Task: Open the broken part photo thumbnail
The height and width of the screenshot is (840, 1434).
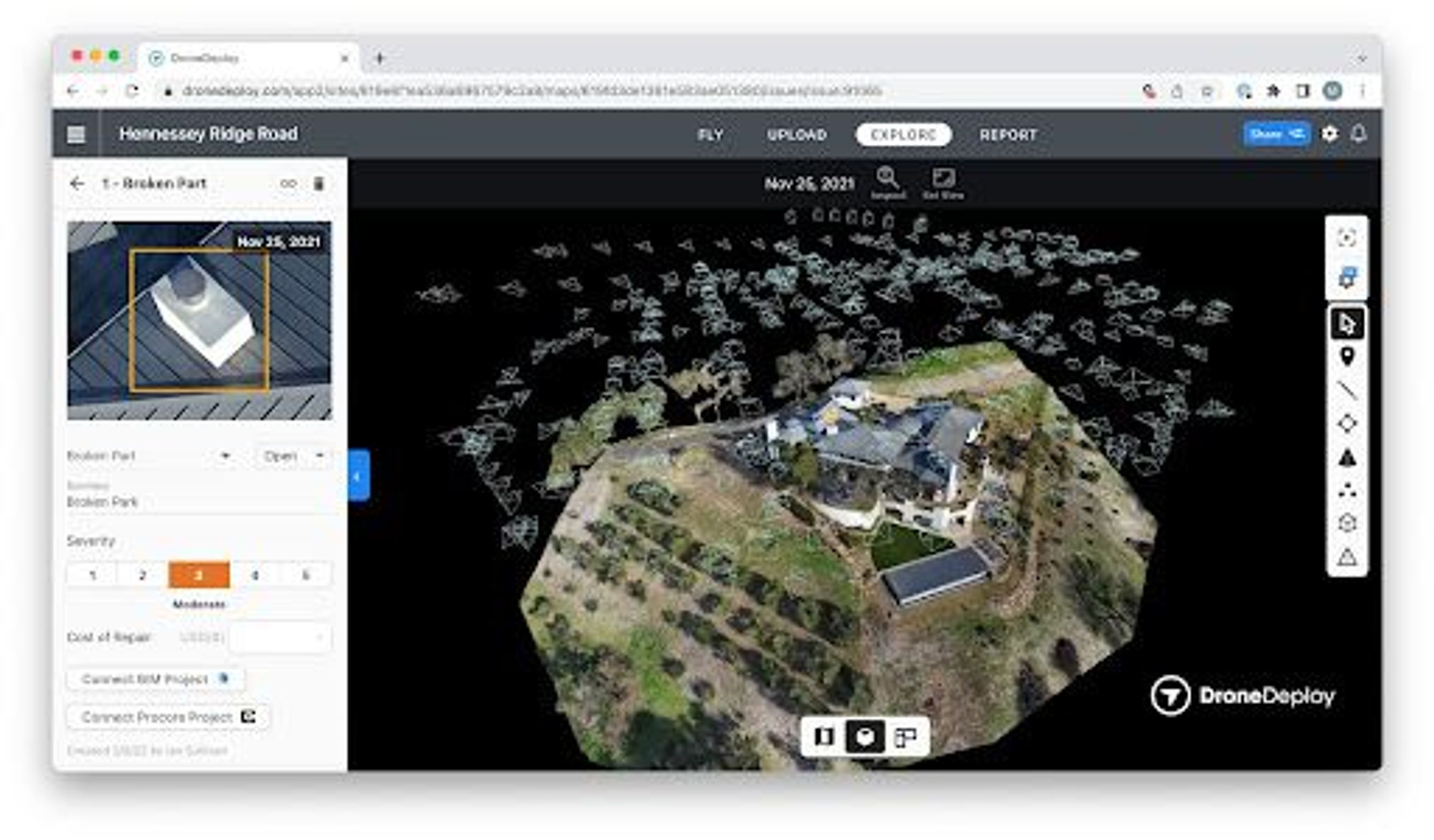Action: (x=199, y=321)
